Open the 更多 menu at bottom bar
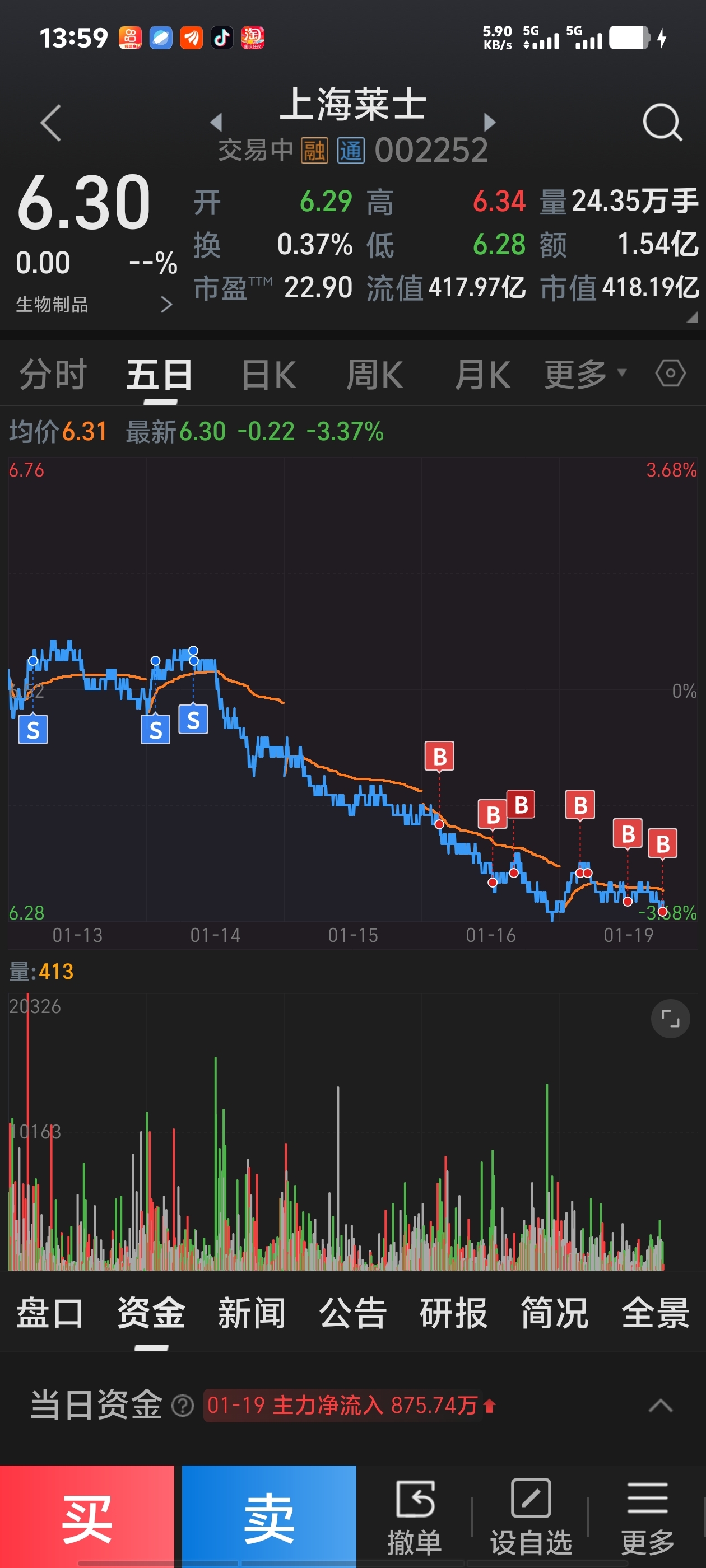The image size is (706, 1568). coord(647,1516)
